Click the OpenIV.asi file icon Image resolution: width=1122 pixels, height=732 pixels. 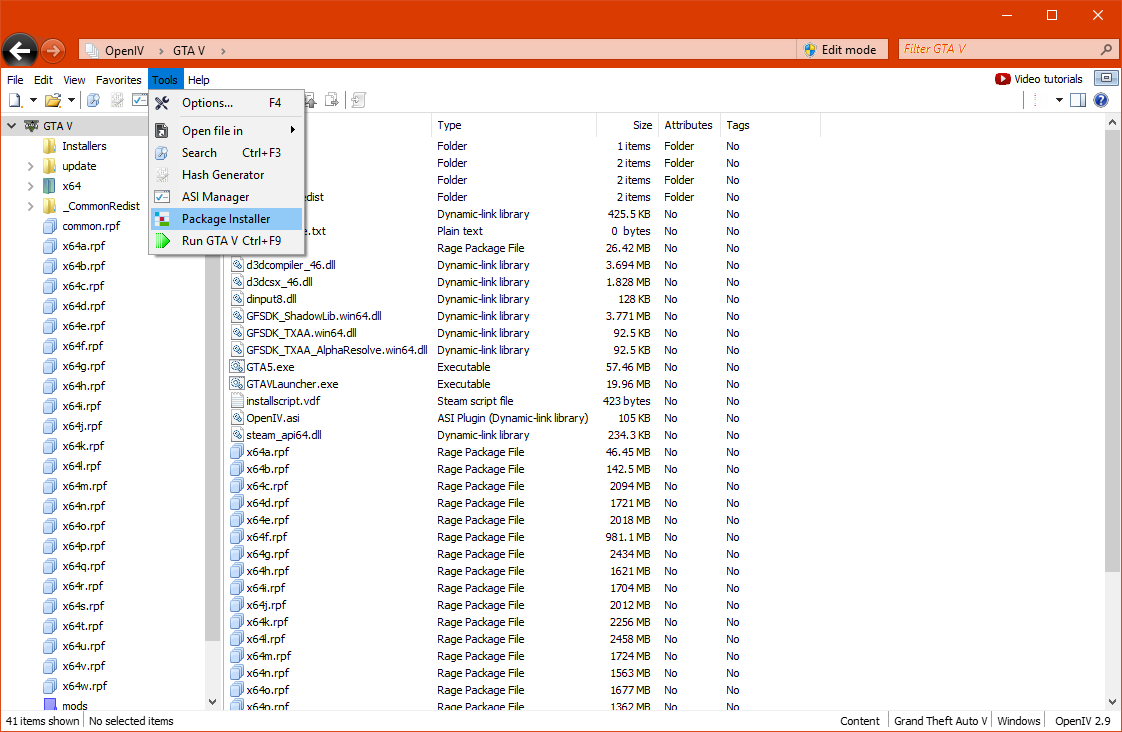click(238, 418)
